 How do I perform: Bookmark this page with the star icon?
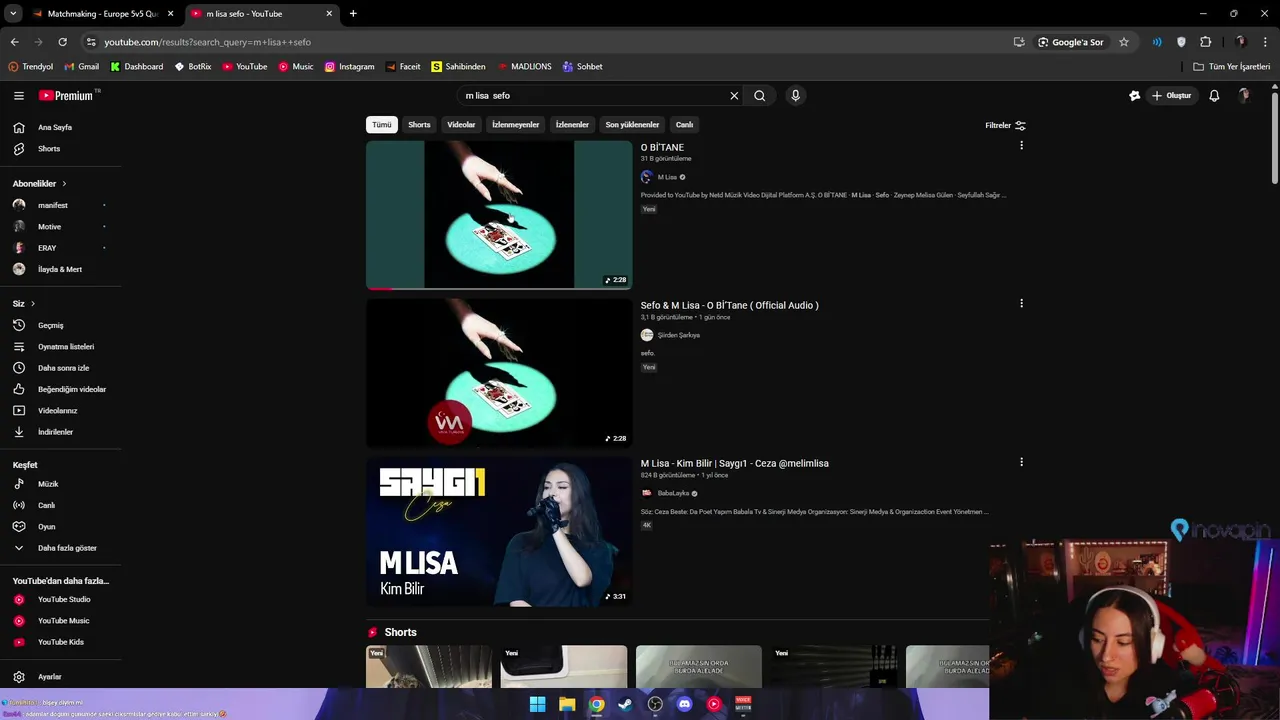click(1124, 42)
